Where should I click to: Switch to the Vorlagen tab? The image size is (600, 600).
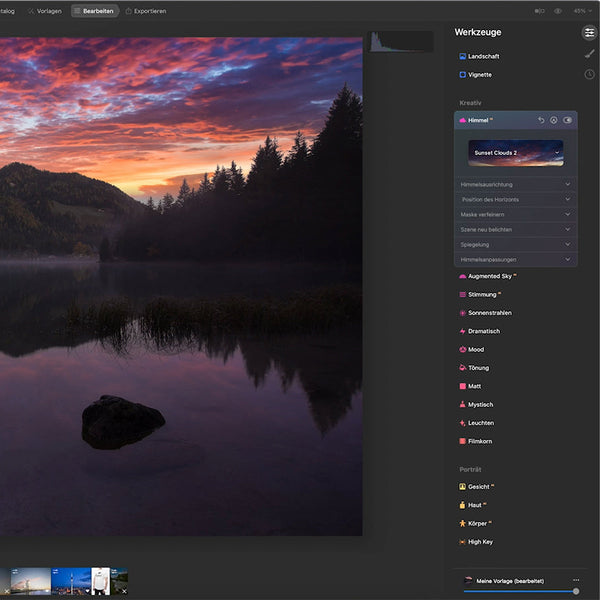(x=44, y=11)
